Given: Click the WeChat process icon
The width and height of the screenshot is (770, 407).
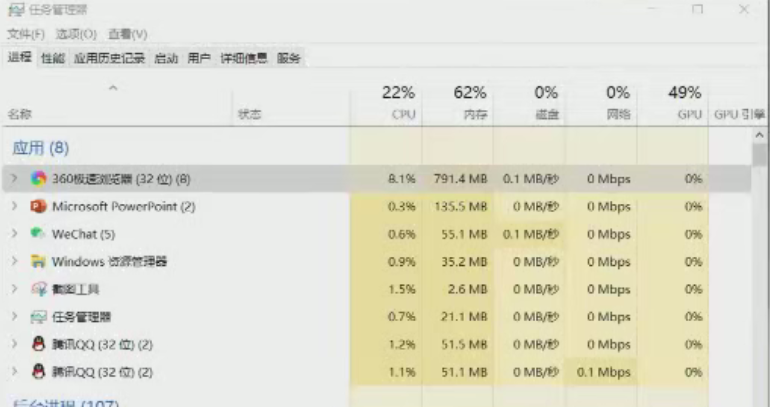Looking at the screenshot, I should (38, 234).
